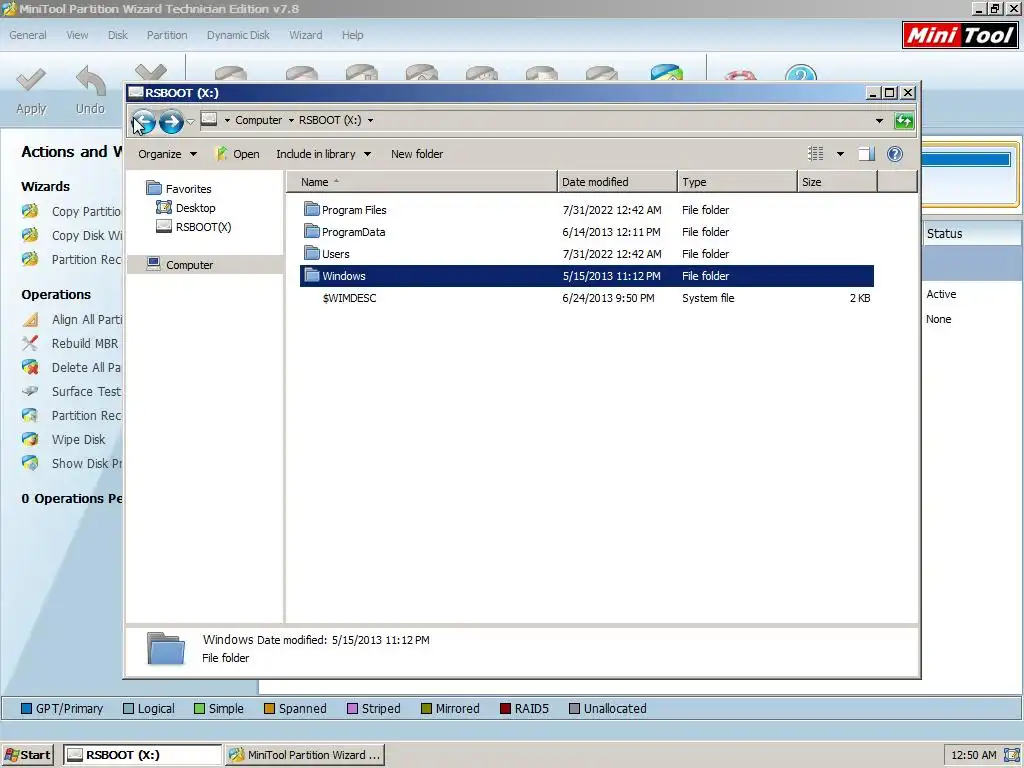Open the Dynamic Disk menu
Image resolution: width=1024 pixels, height=768 pixels.
238,35
